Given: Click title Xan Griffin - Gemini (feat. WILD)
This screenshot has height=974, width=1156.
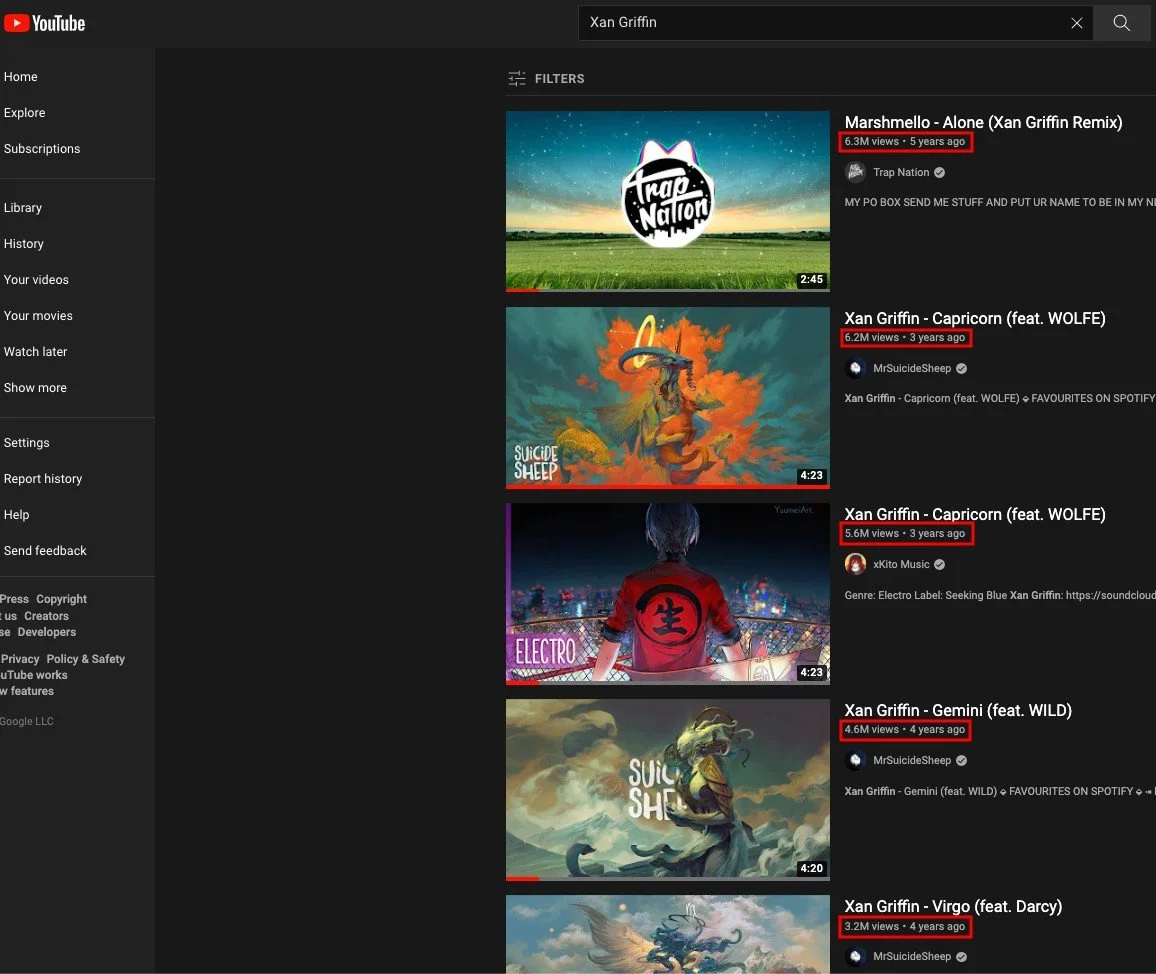Looking at the screenshot, I should click(x=958, y=711).
